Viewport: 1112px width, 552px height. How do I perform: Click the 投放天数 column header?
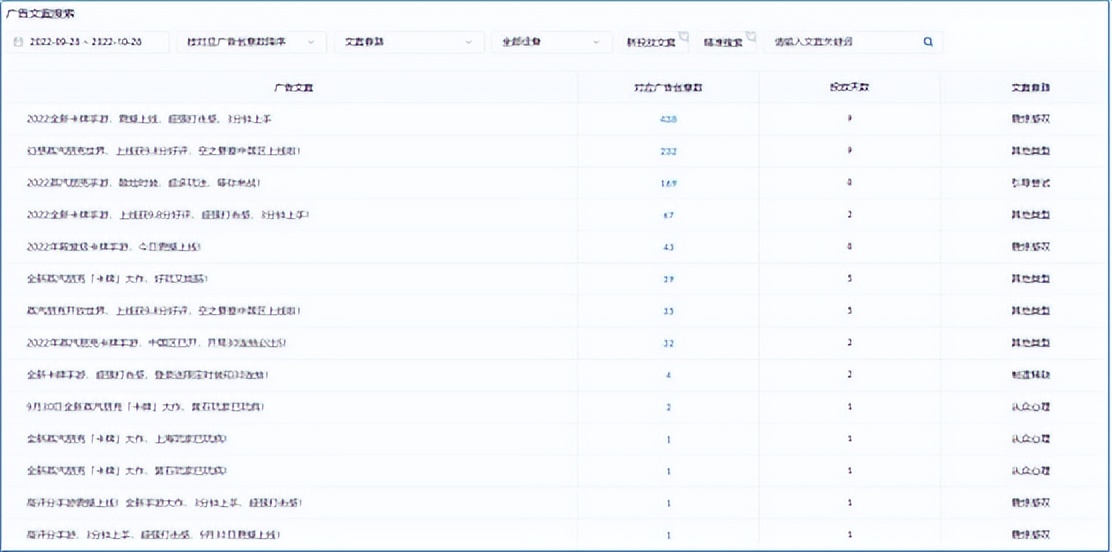tap(849, 88)
